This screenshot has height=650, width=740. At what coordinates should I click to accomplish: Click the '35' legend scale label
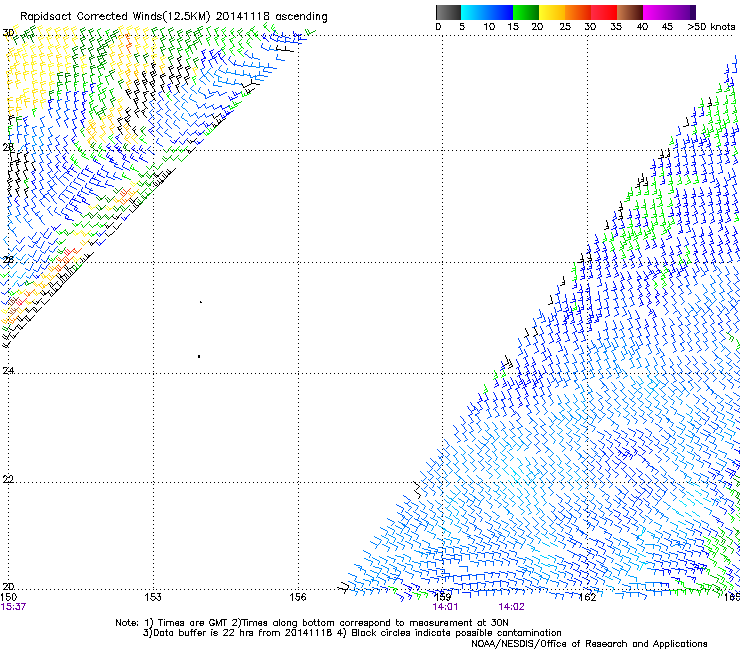(x=616, y=27)
